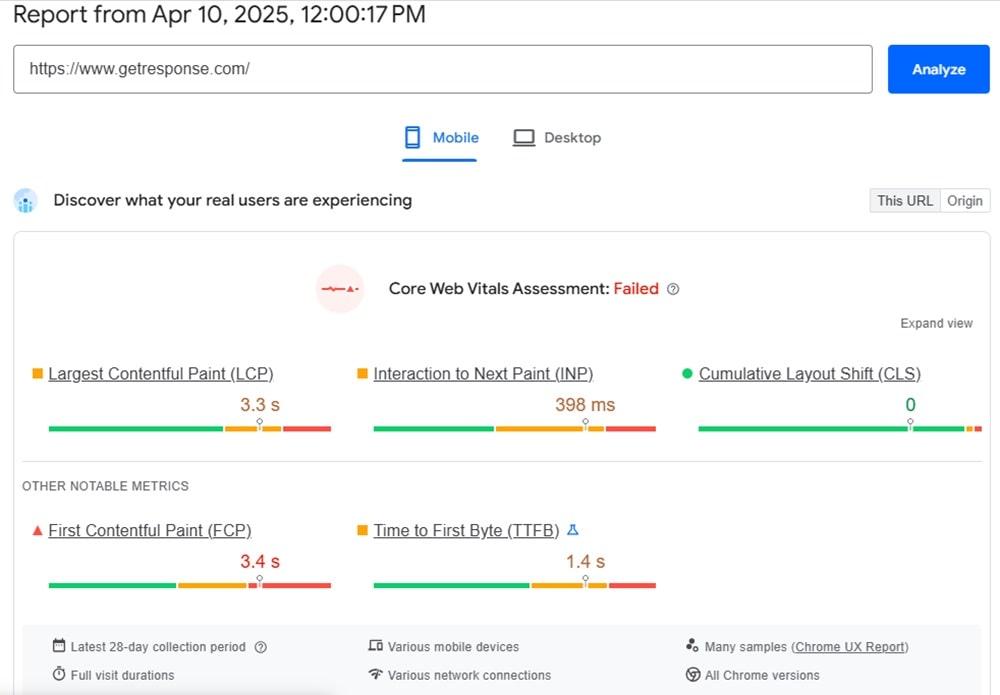Select the This URL toggle option
Viewport: 1000px width, 695px height.
(904, 200)
